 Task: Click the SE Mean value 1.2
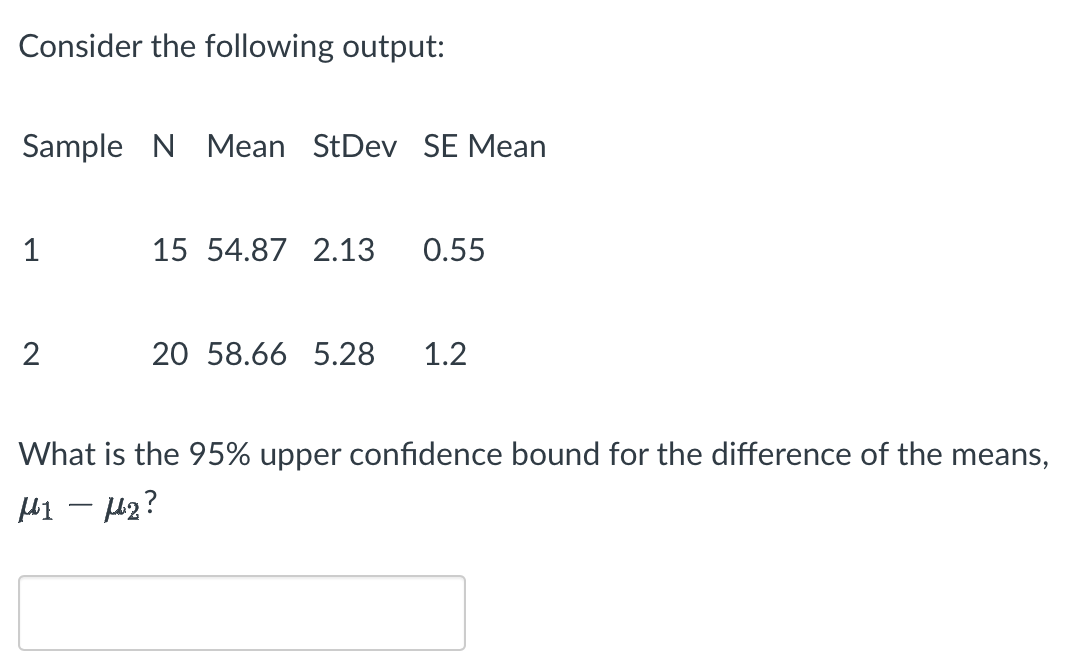point(446,354)
